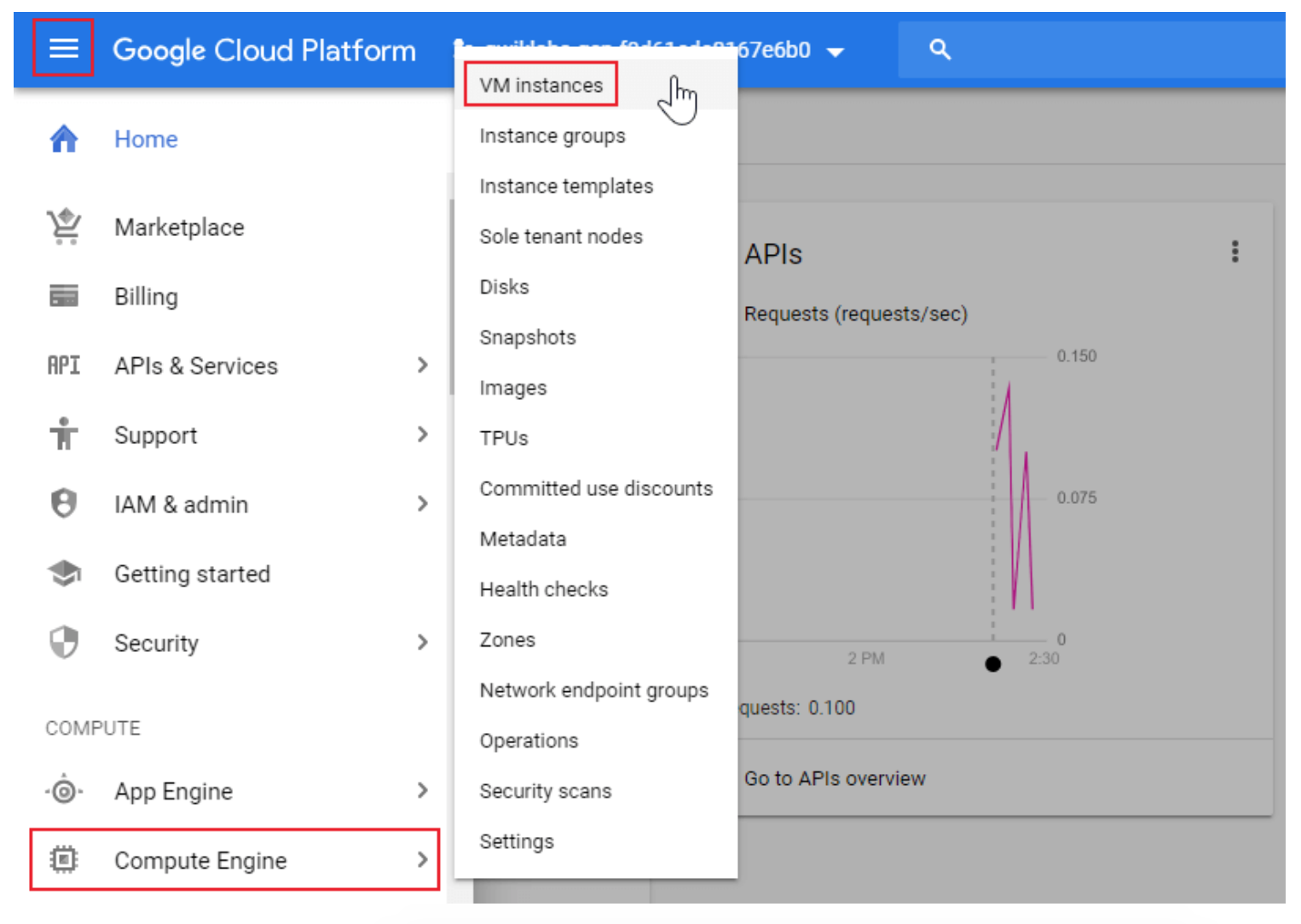This screenshot has height=924, width=1301.
Task: Click the sidebar vertical scrollbar
Action: [451, 297]
